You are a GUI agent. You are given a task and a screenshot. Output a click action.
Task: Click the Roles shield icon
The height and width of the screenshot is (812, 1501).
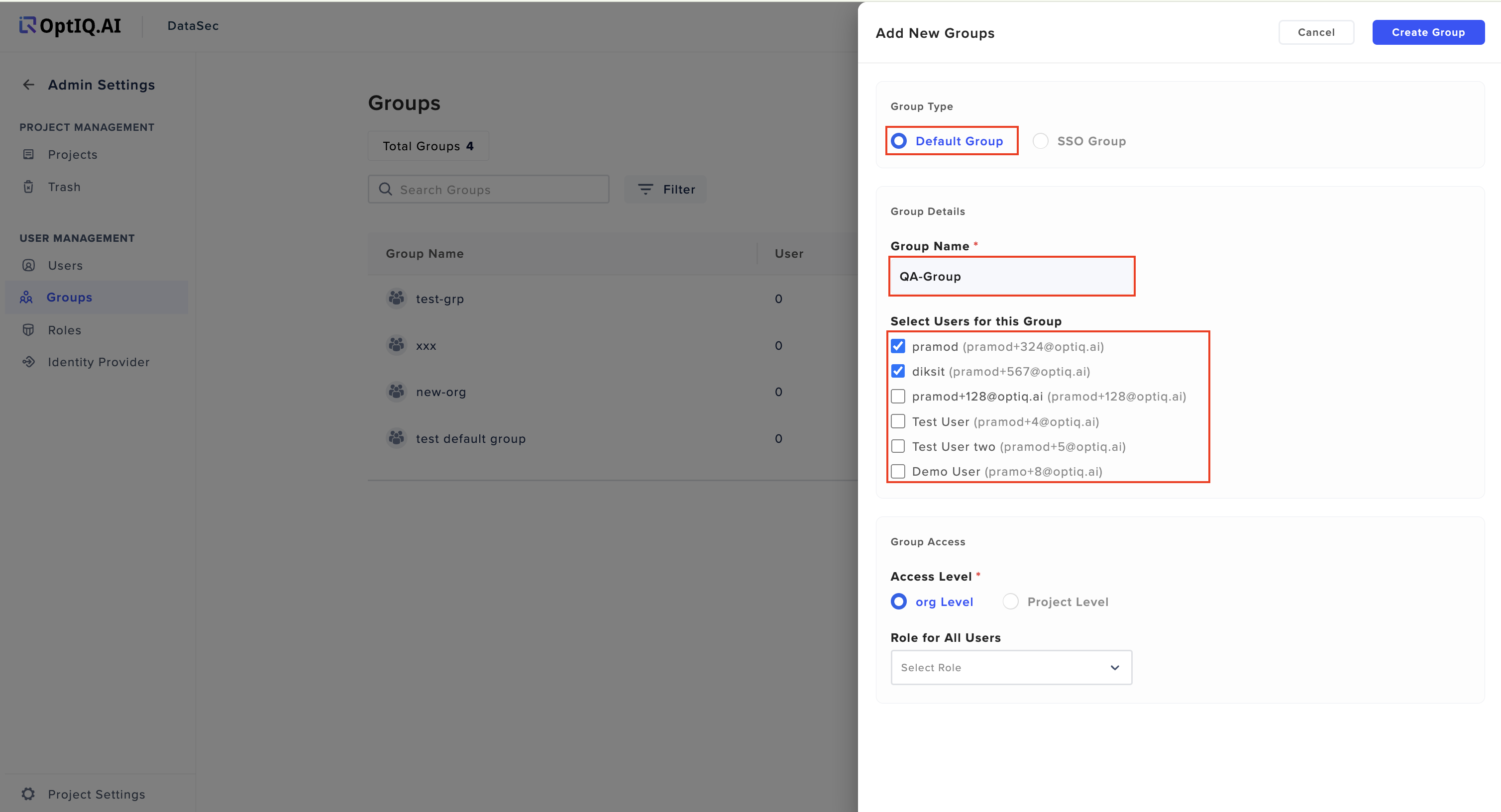coord(28,330)
